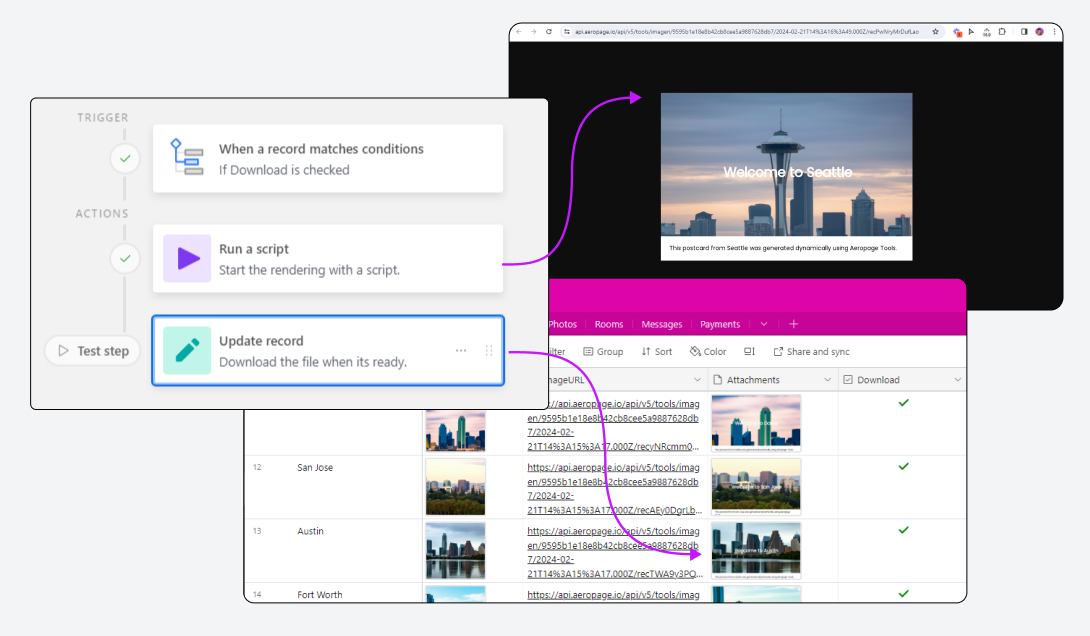Expand the Download column header dropdown
1090x636 pixels.
[957, 380]
